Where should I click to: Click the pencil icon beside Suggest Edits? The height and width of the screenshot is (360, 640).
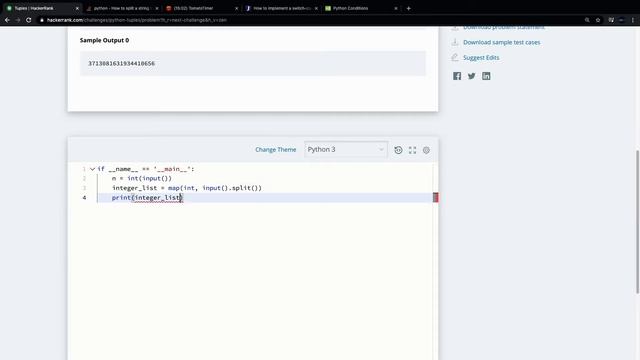tap(455, 57)
